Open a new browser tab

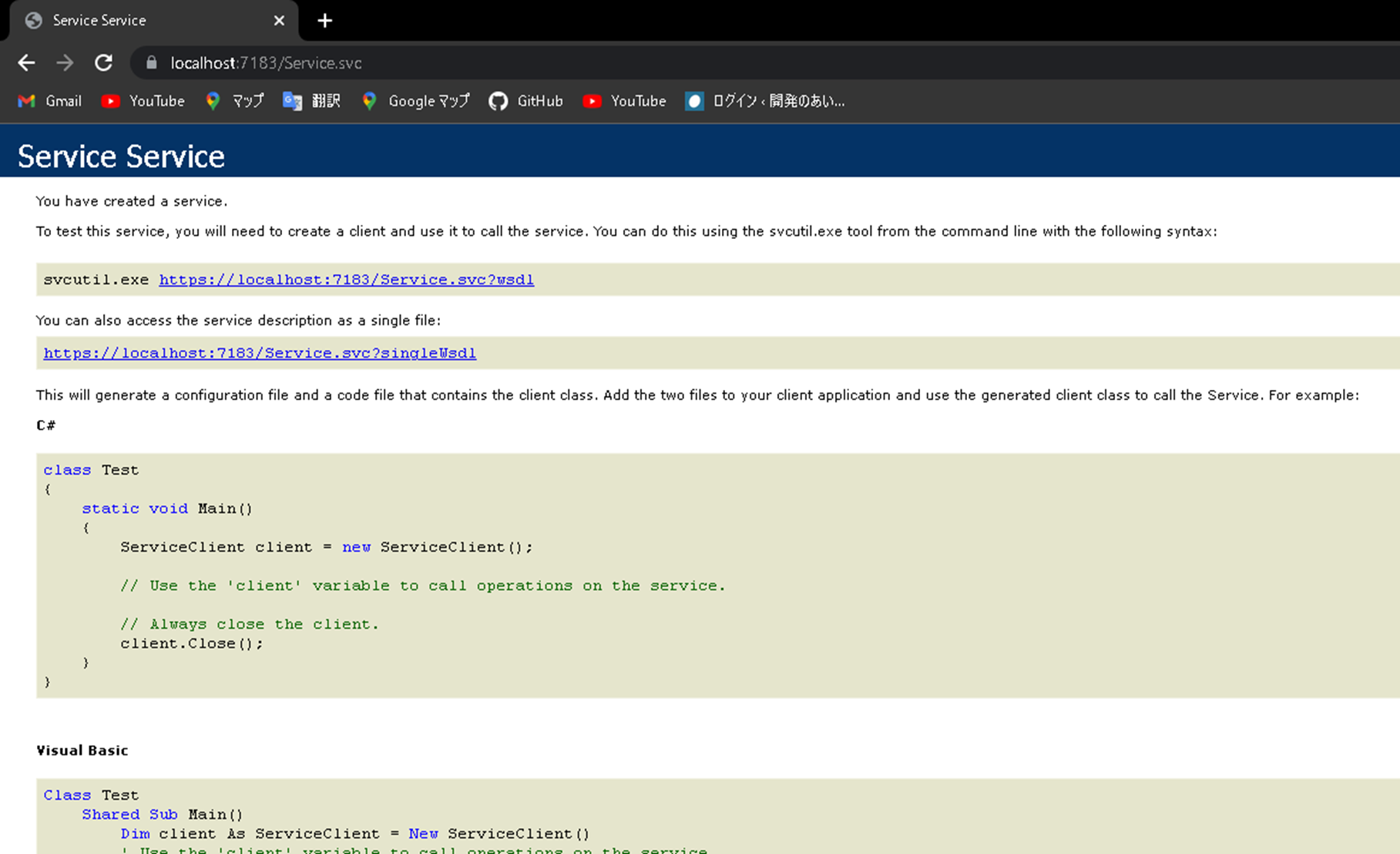324,21
